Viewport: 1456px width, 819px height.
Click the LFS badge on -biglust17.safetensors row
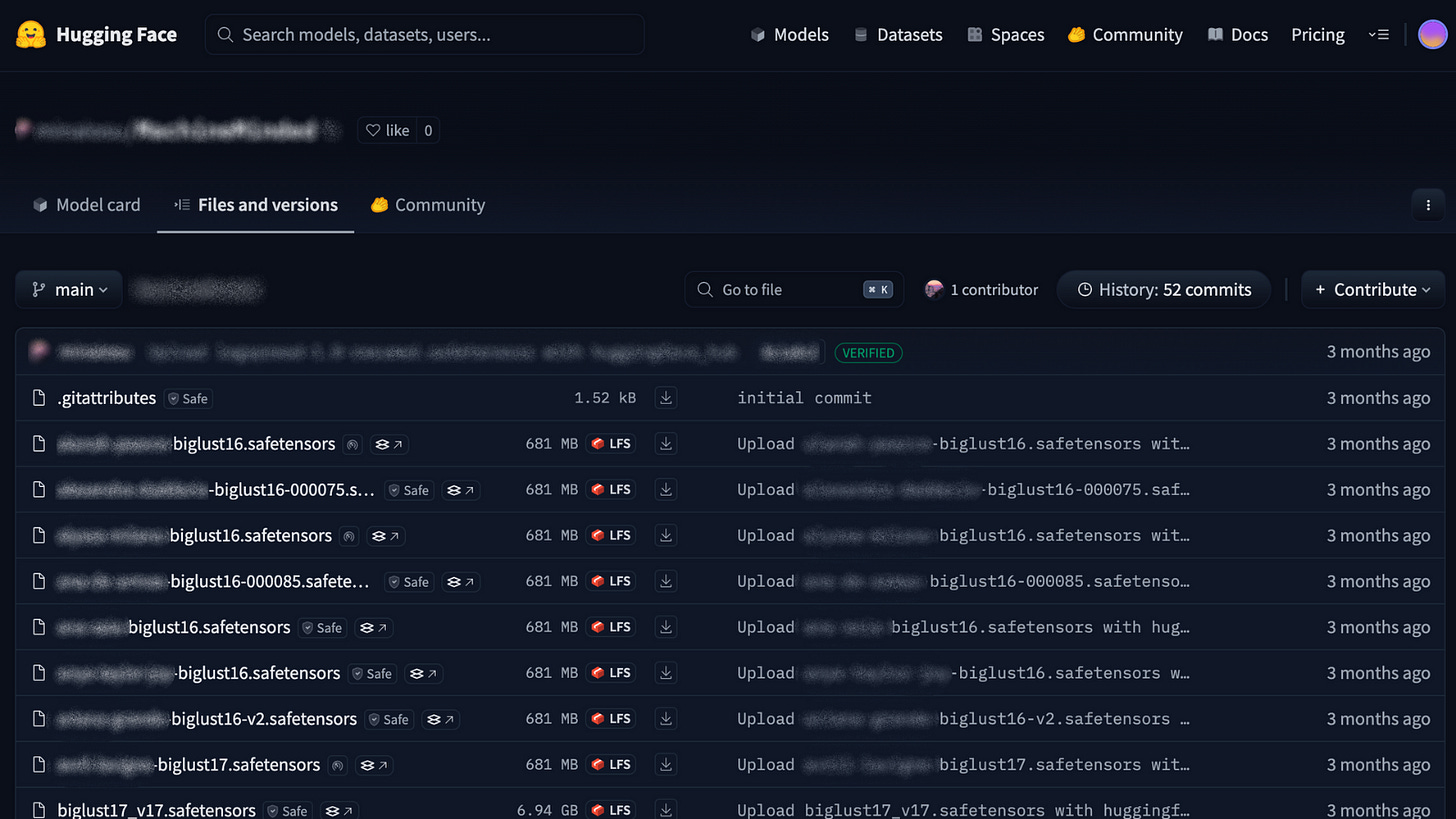[611, 765]
